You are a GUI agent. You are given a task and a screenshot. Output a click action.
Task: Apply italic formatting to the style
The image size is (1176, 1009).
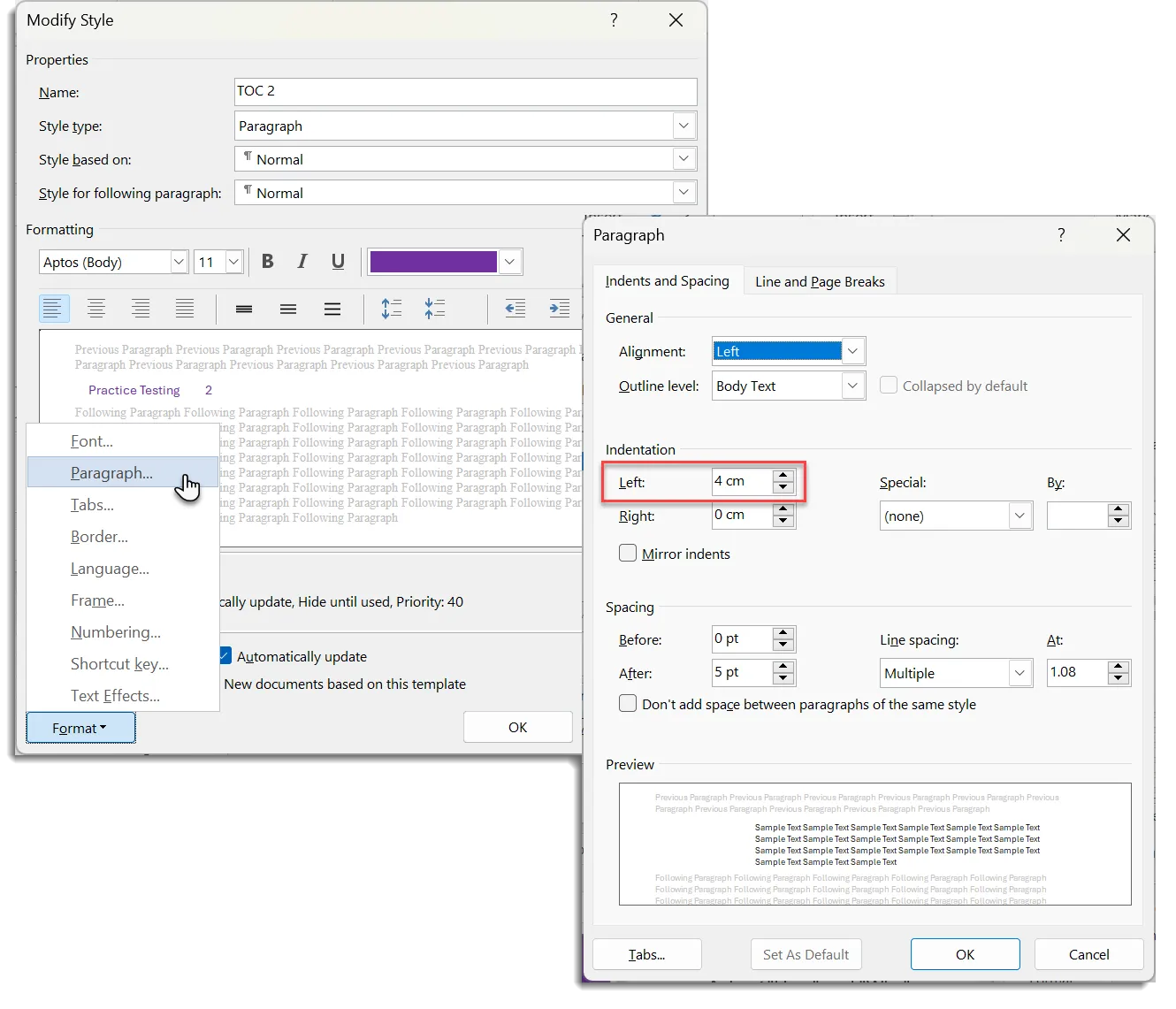click(302, 262)
